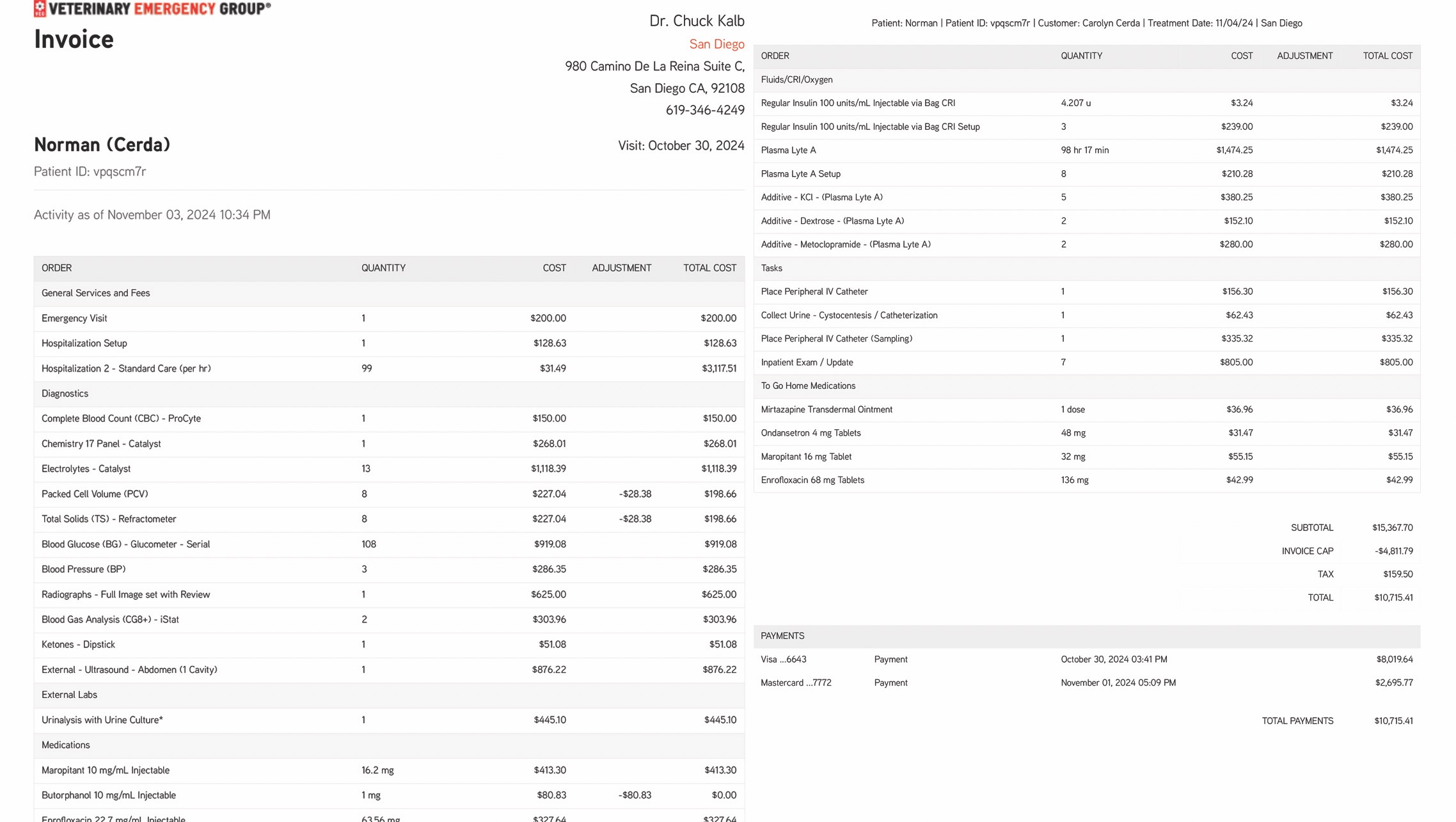This screenshot has height=822, width=1456.
Task: Click the TOTAL PAYMENTS amount
Action: click(1393, 721)
